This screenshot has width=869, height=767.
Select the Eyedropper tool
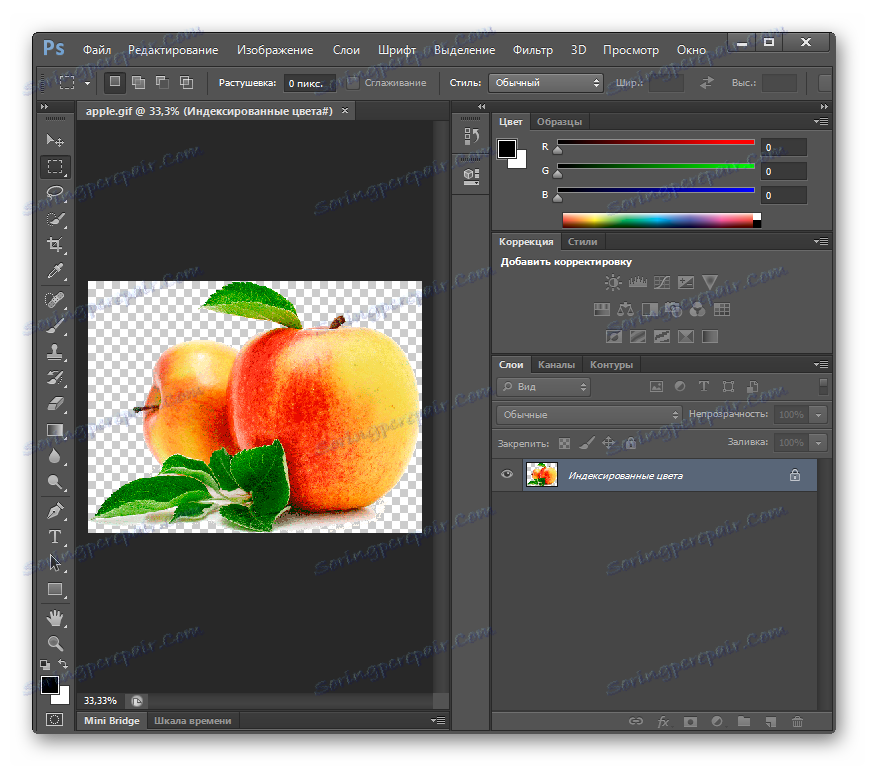[x=55, y=271]
